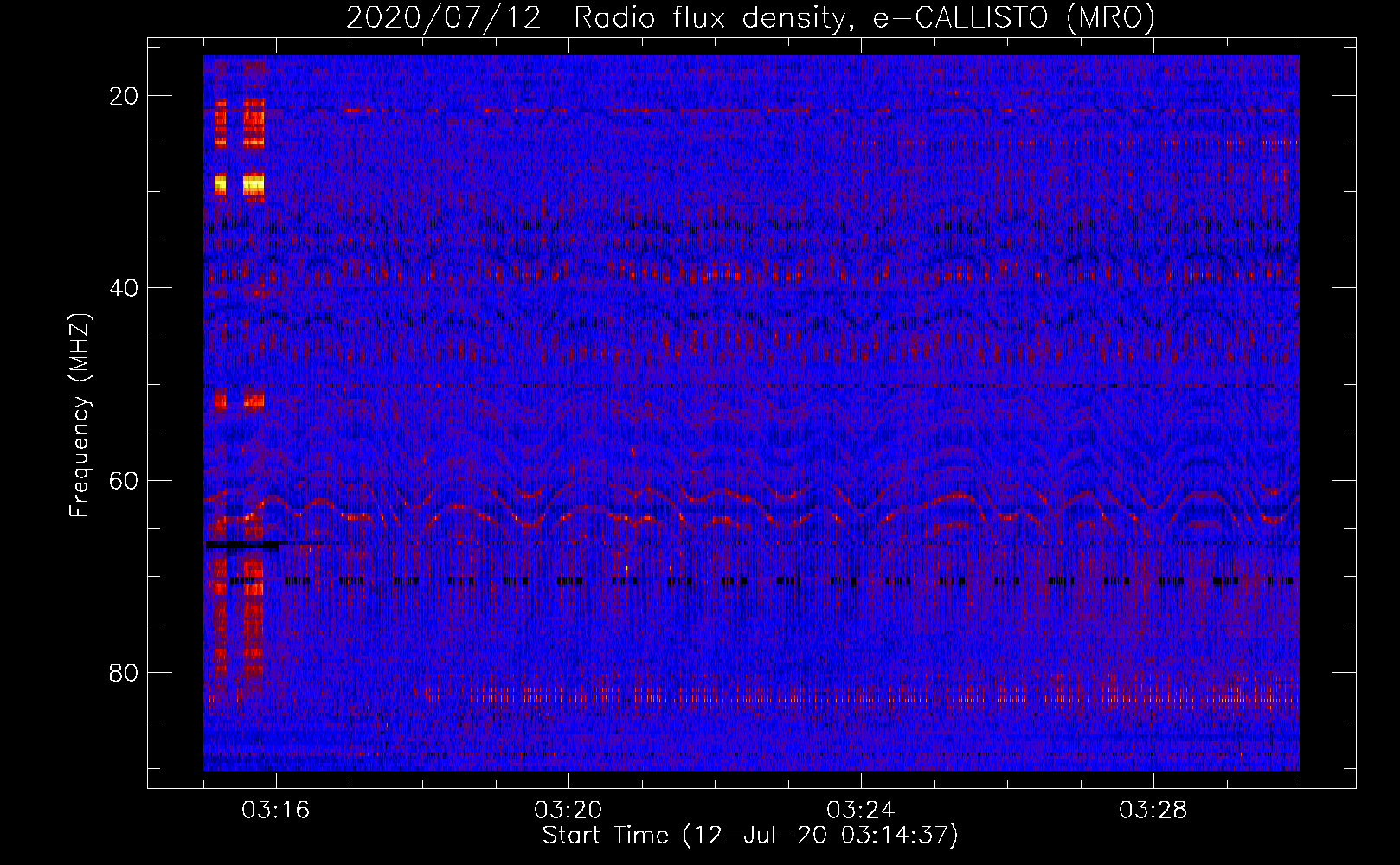Click the date "2020/07/12" in the title
The image size is (1400, 865).
coord(444,17)
